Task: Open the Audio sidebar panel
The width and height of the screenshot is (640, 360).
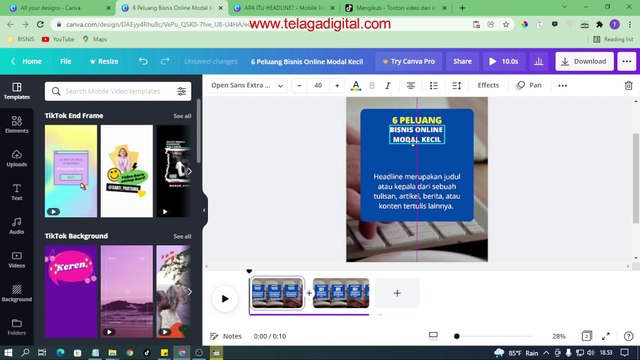Action: coord(17,226)
